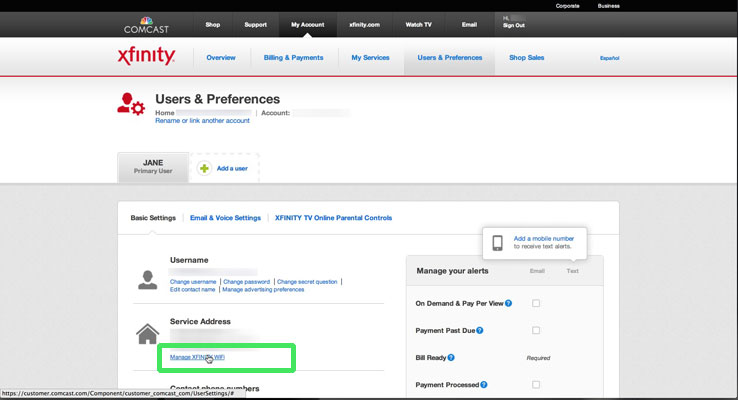Check the Payment Past Due email checkbox
Image resolution: width=738 pixels, height=400 pixels.
536,330
